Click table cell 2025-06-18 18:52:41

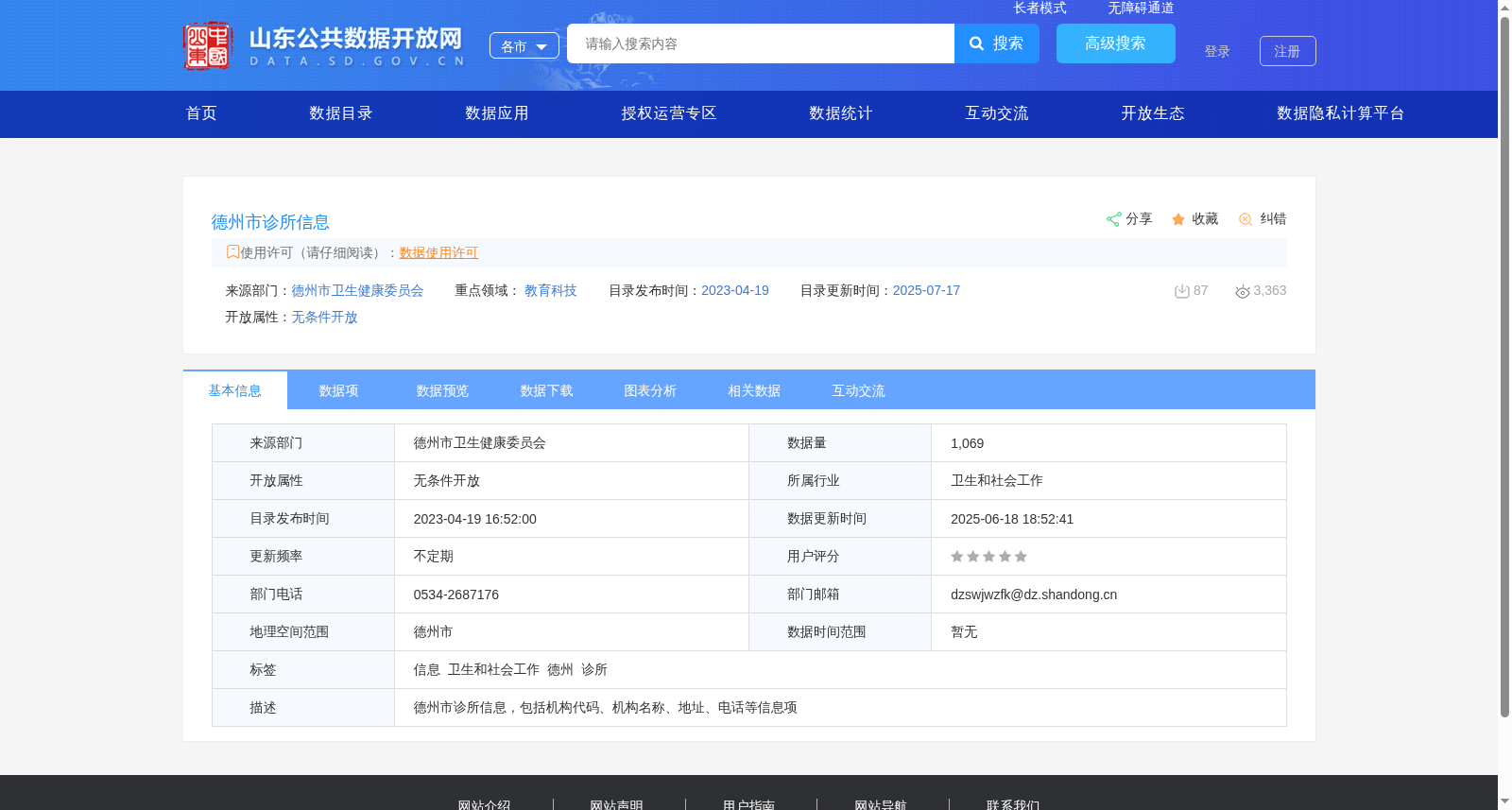coord(1012,519)
